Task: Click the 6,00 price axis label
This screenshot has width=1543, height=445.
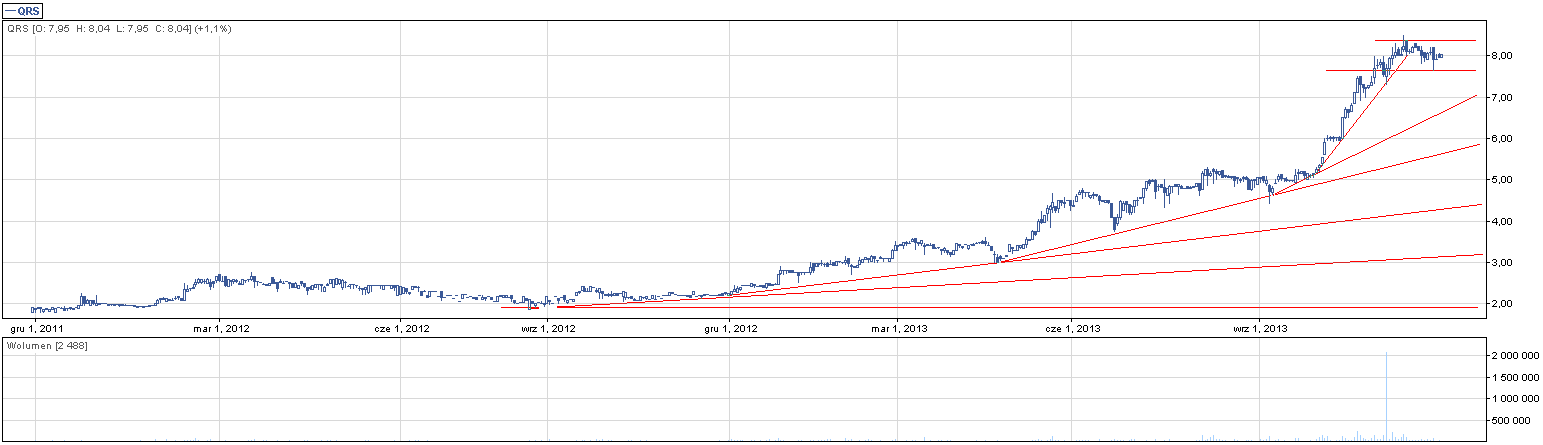Action: [1500, 138]
